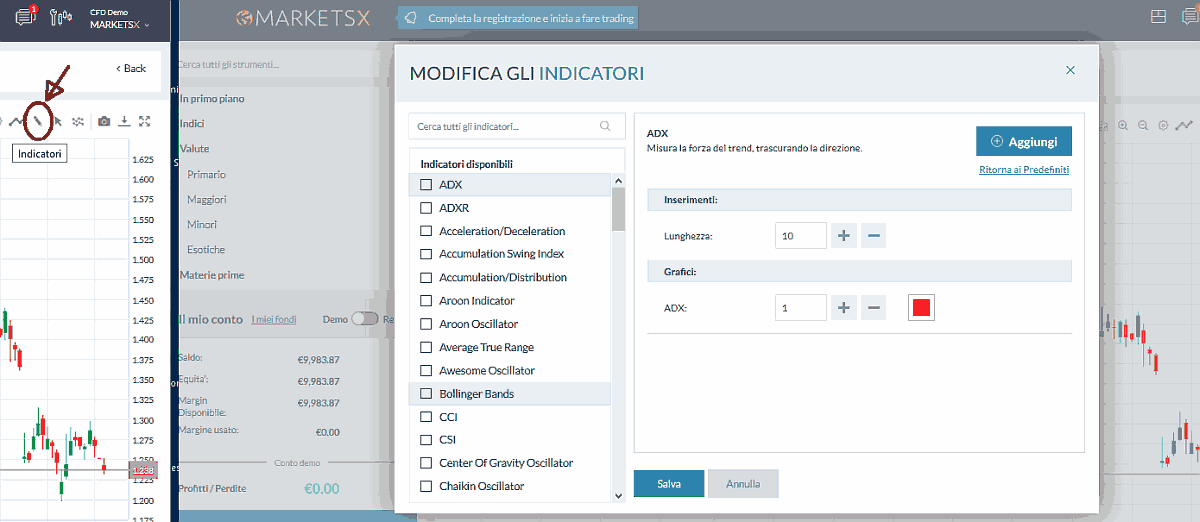Image resolution: width=1200 pixels, height=522 pixels.
Task: Click the indicator search field
Action: [x=506, y=127]
